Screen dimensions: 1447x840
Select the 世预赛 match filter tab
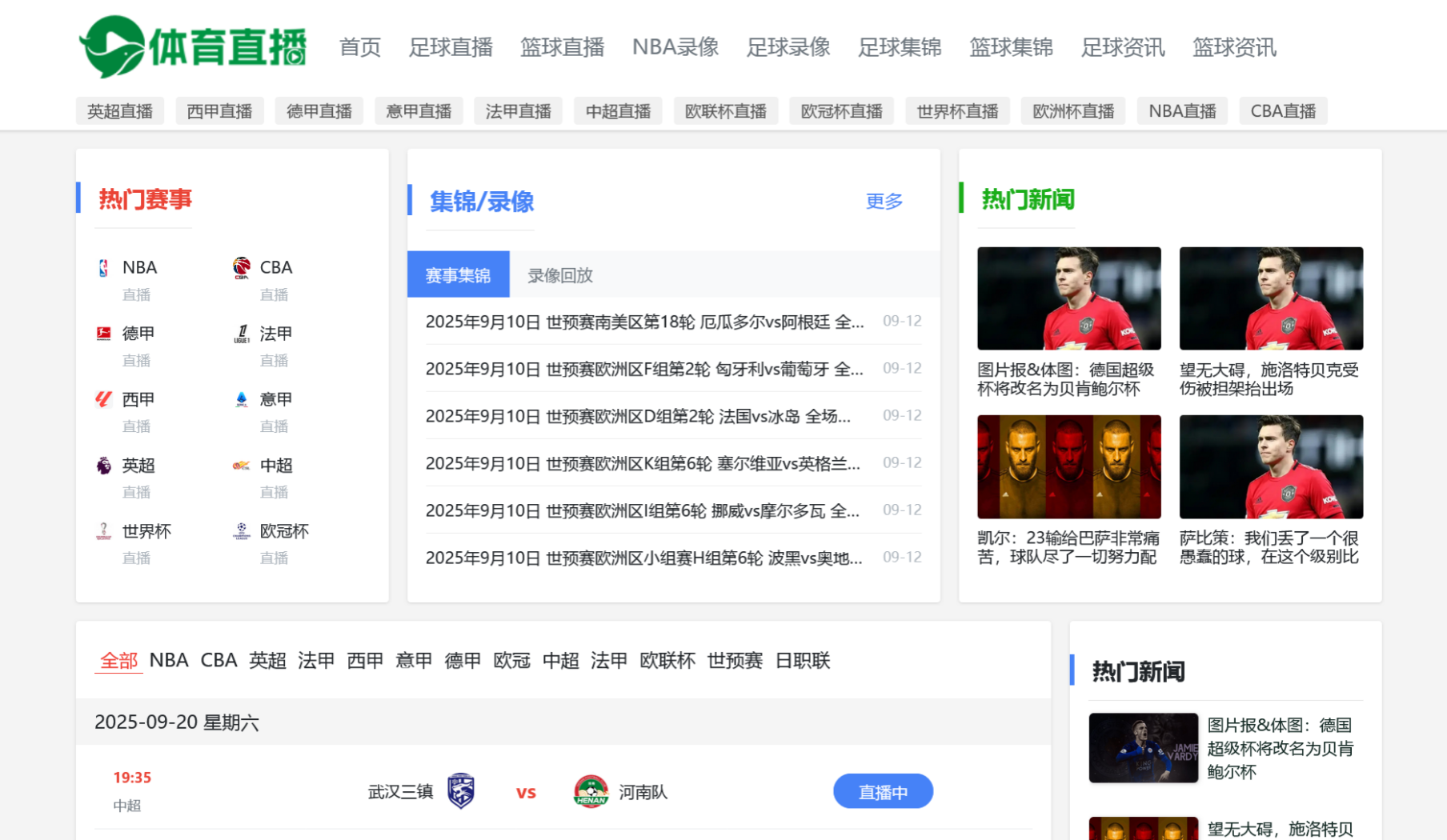(735, 660)
